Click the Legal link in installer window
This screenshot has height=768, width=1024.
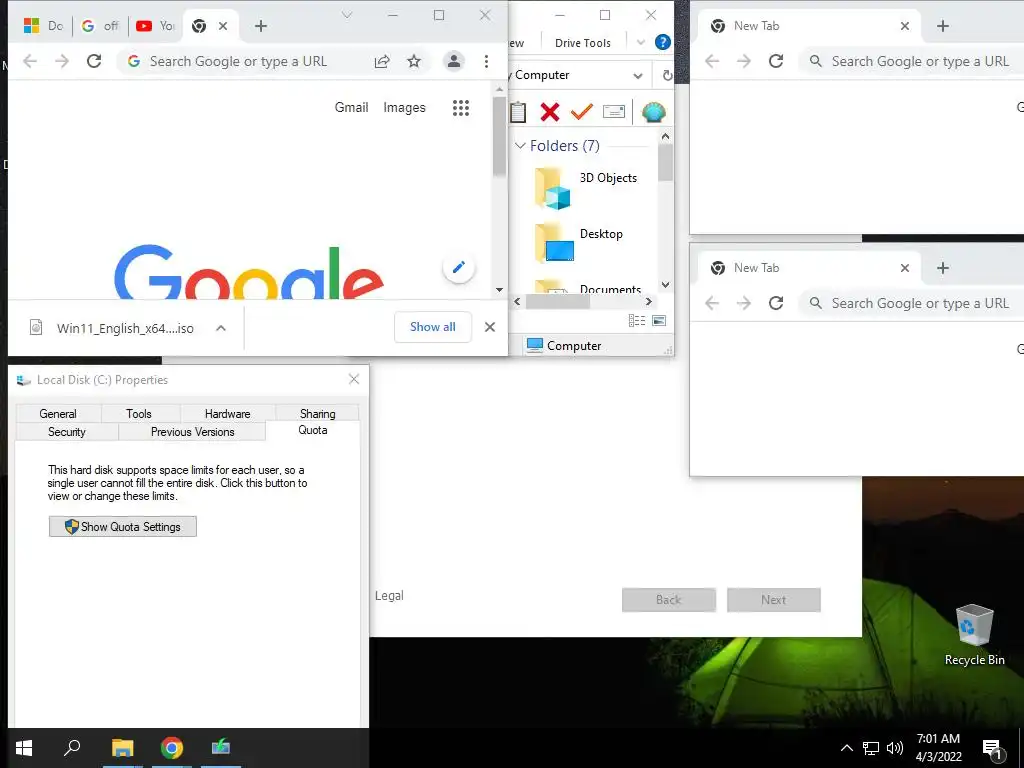389,596
